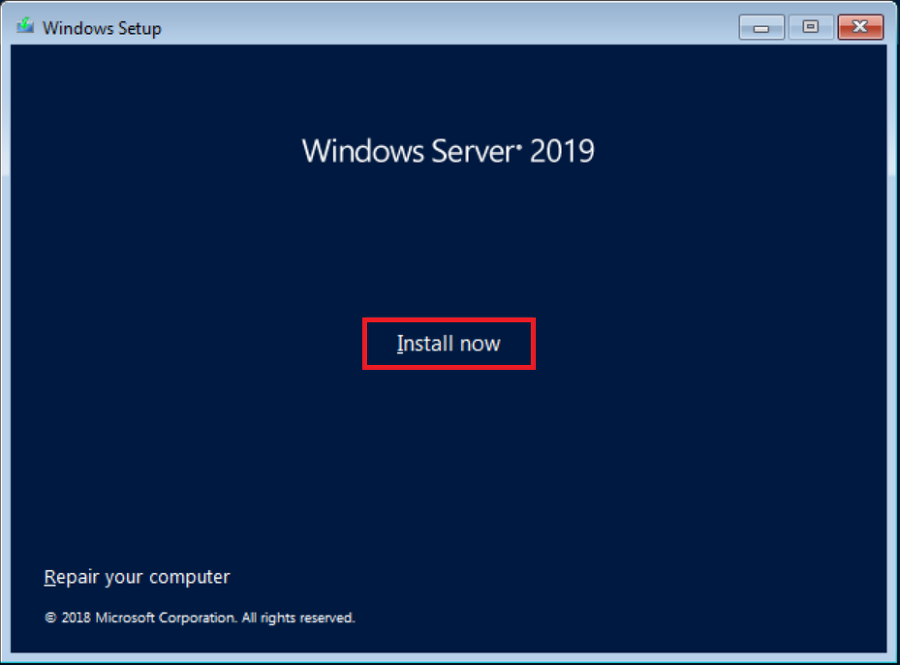Image resolution: width=900 pixels, height=665 pixels.
Task: Click the Windows Setup title bar icon
Action: 25,26
